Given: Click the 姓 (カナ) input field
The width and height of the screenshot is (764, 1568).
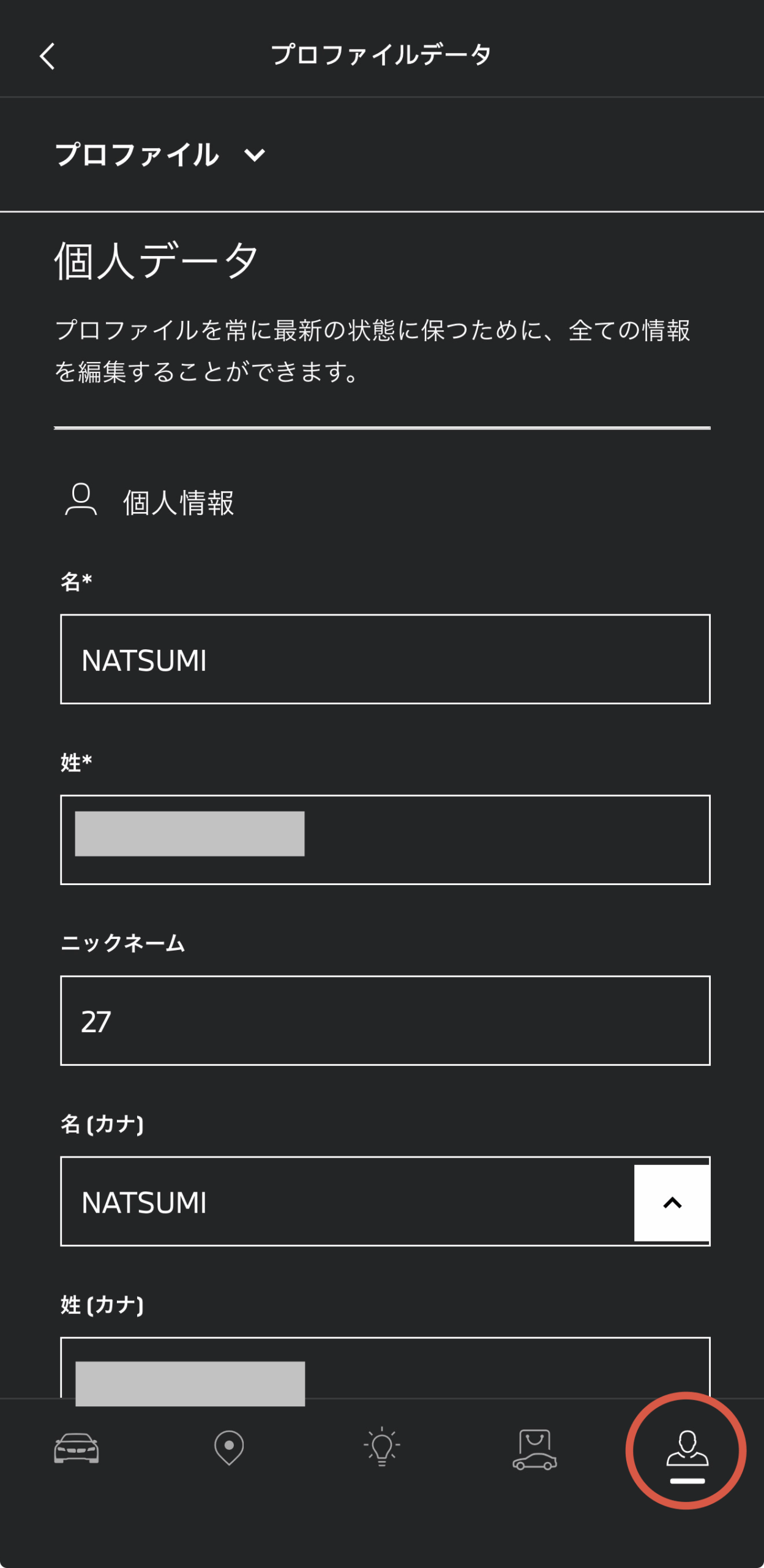Looking at the screenshot, I should click(490, 1369).
